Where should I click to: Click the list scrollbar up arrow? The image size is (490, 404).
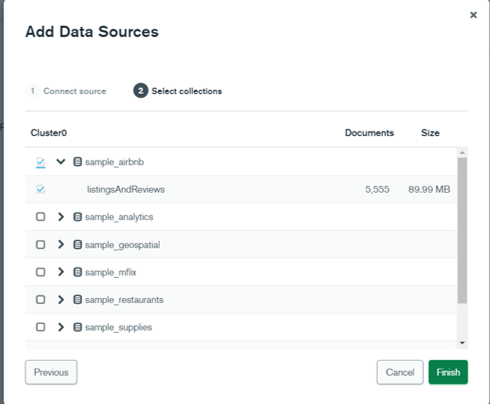(x=462, y=153)
